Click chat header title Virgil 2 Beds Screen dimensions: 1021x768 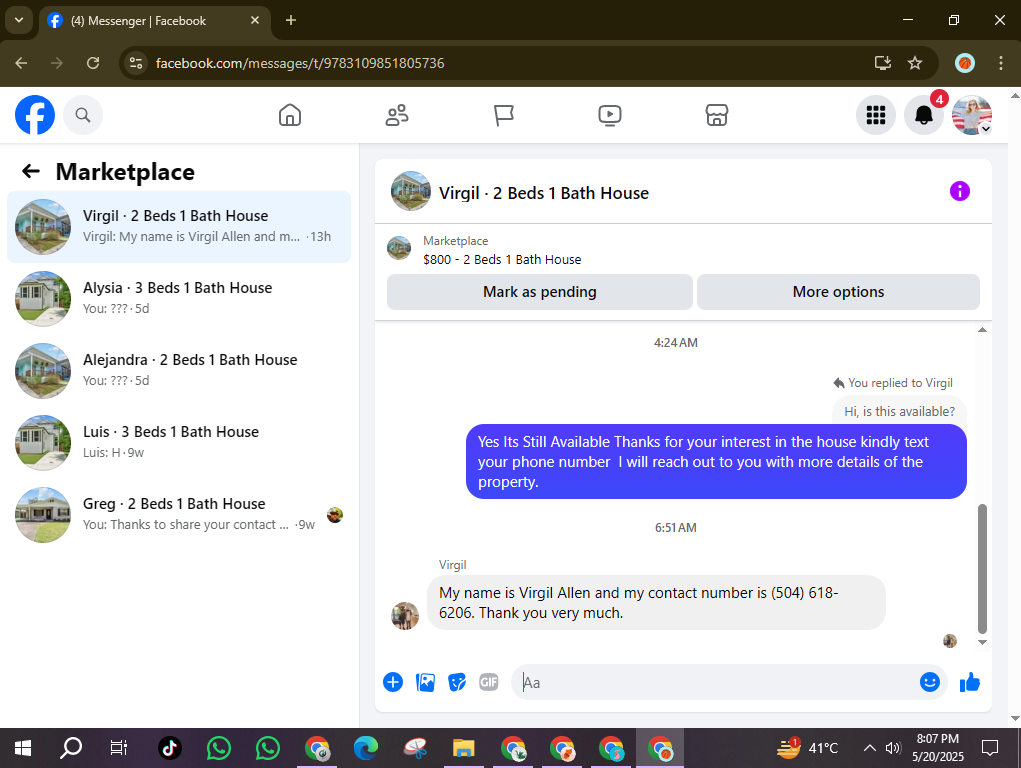[x=544, y=193]
